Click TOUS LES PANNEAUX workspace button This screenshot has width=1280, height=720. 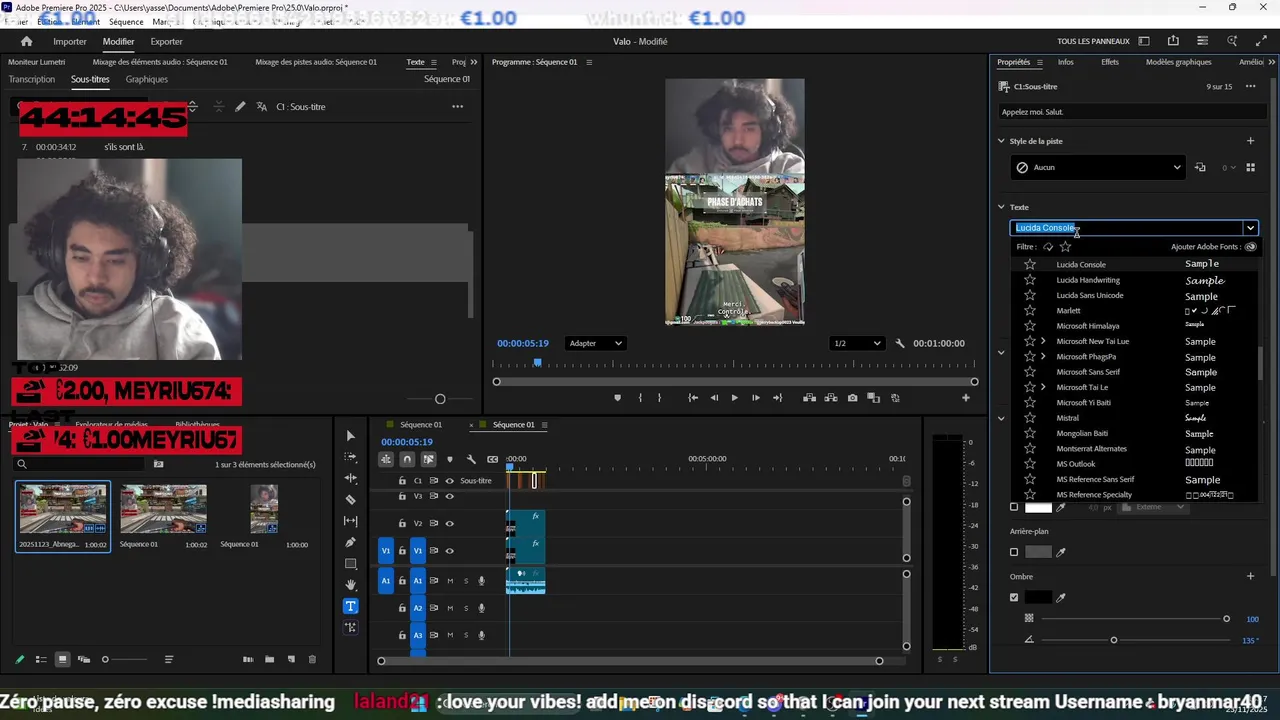click(x=1091, y=41)
